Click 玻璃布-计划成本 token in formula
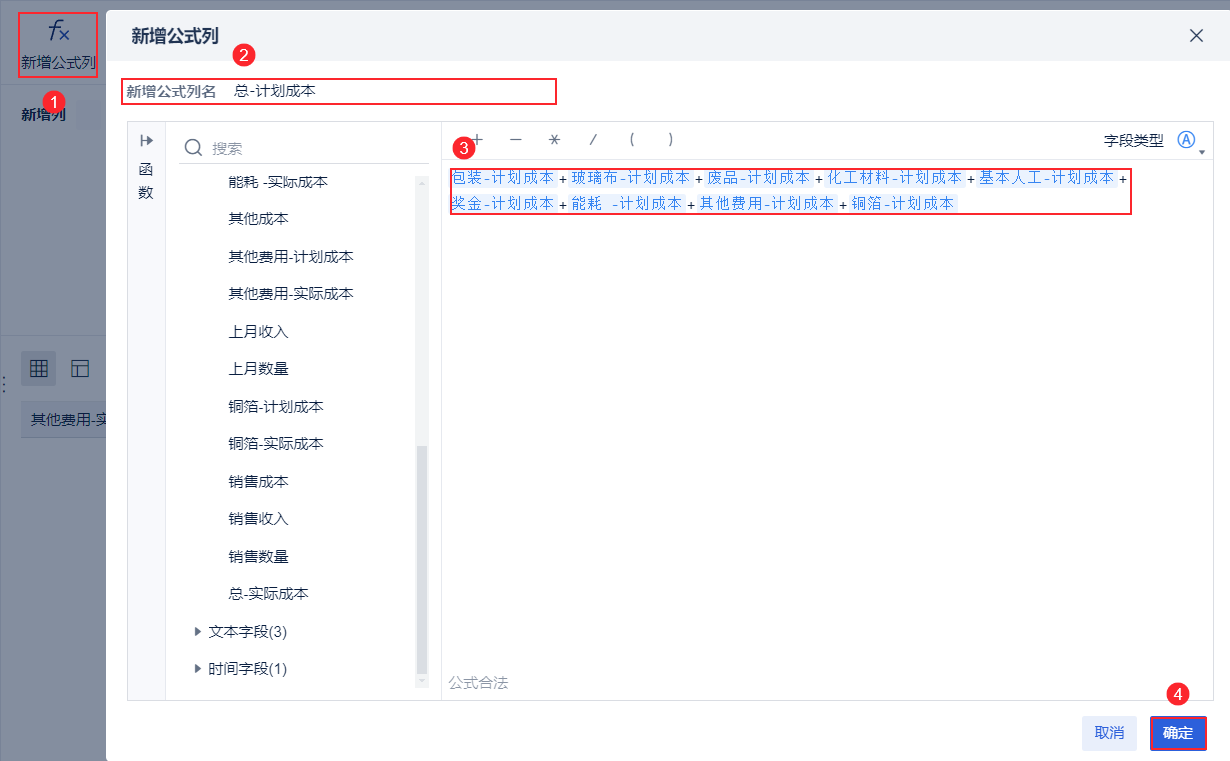 pos(631,178)
